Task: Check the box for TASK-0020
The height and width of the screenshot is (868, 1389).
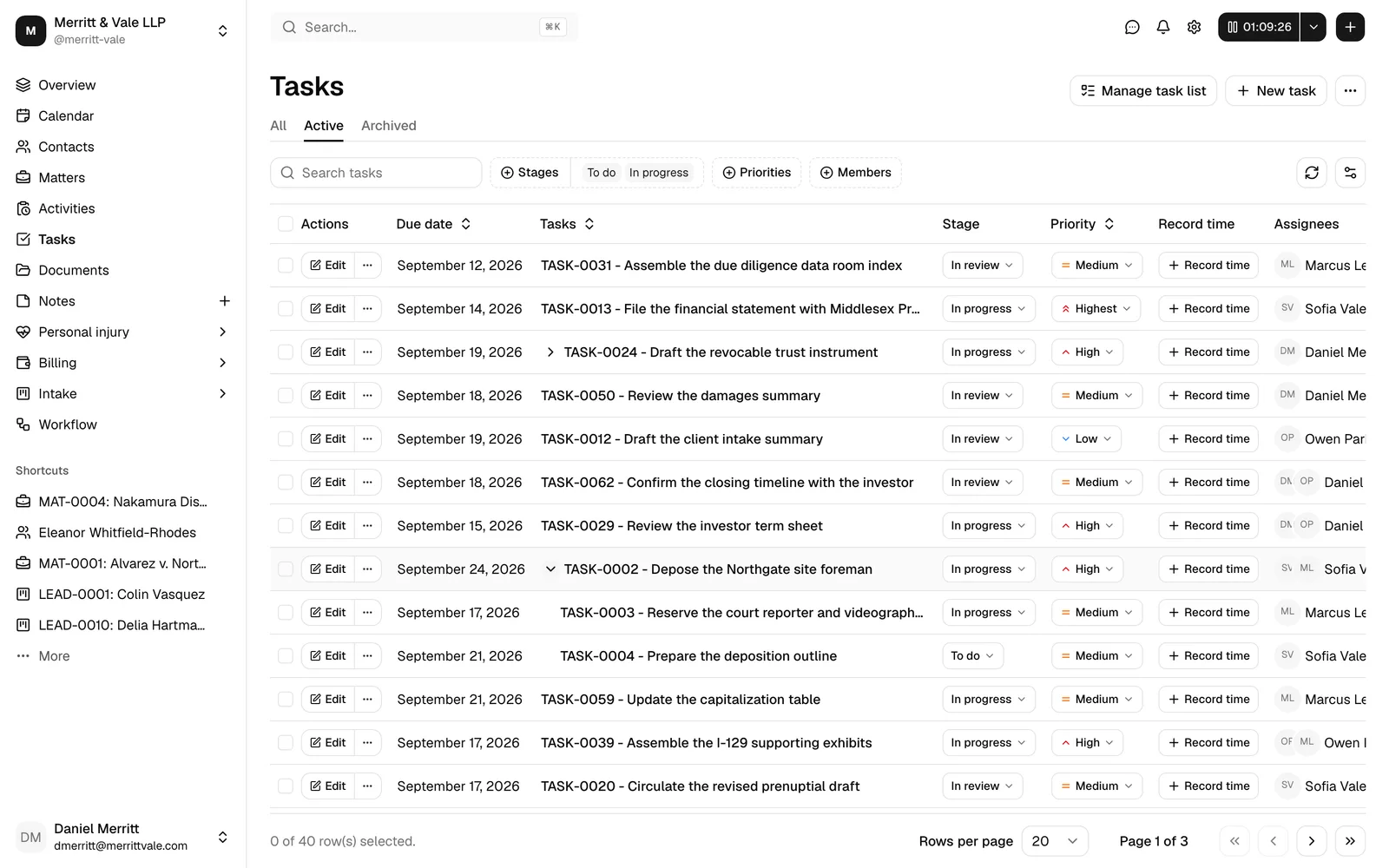Action: 286,786
